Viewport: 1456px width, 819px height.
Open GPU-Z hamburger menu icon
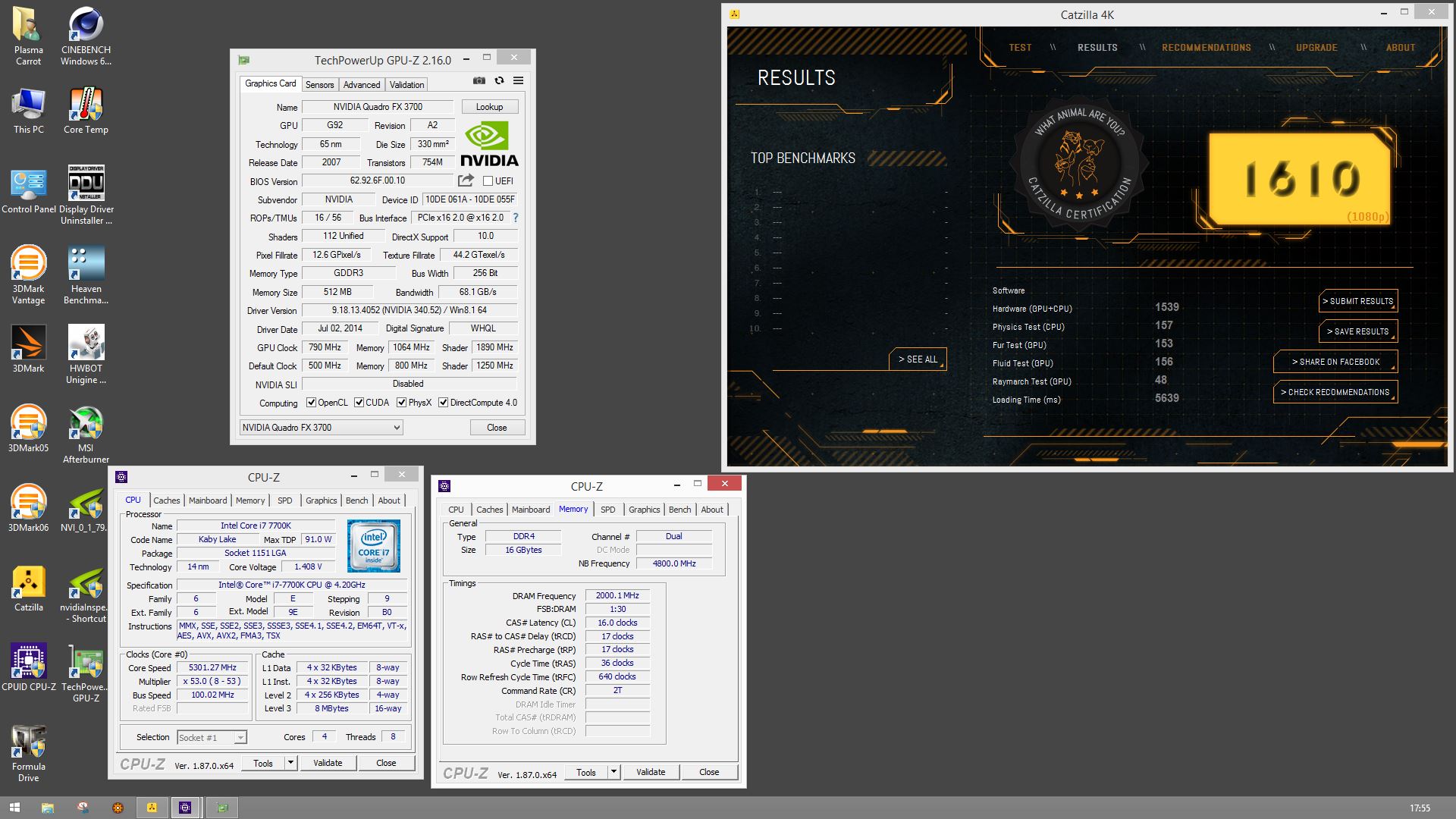point(518,80)
